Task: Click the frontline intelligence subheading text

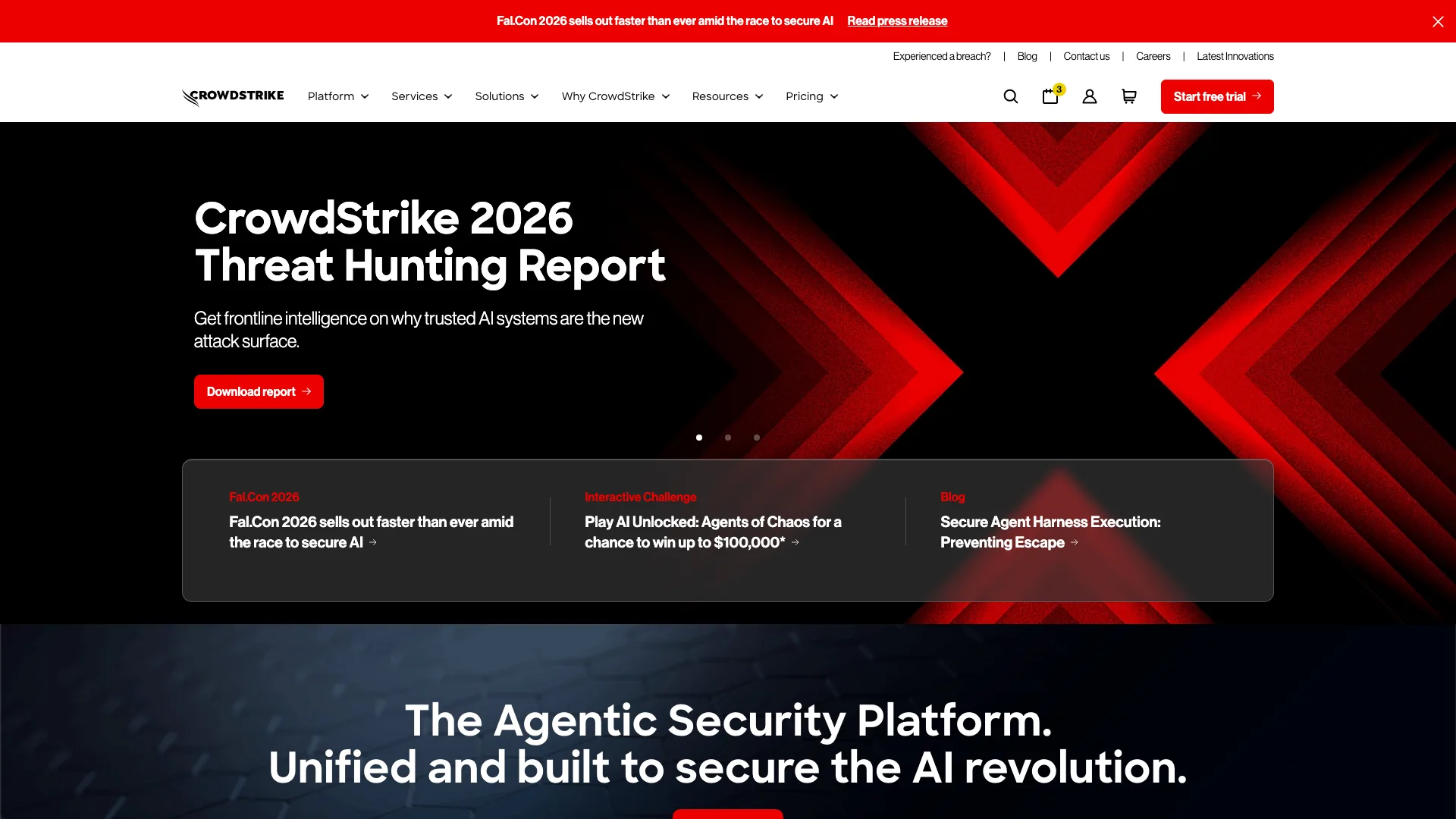Action: tap(419, 330)
